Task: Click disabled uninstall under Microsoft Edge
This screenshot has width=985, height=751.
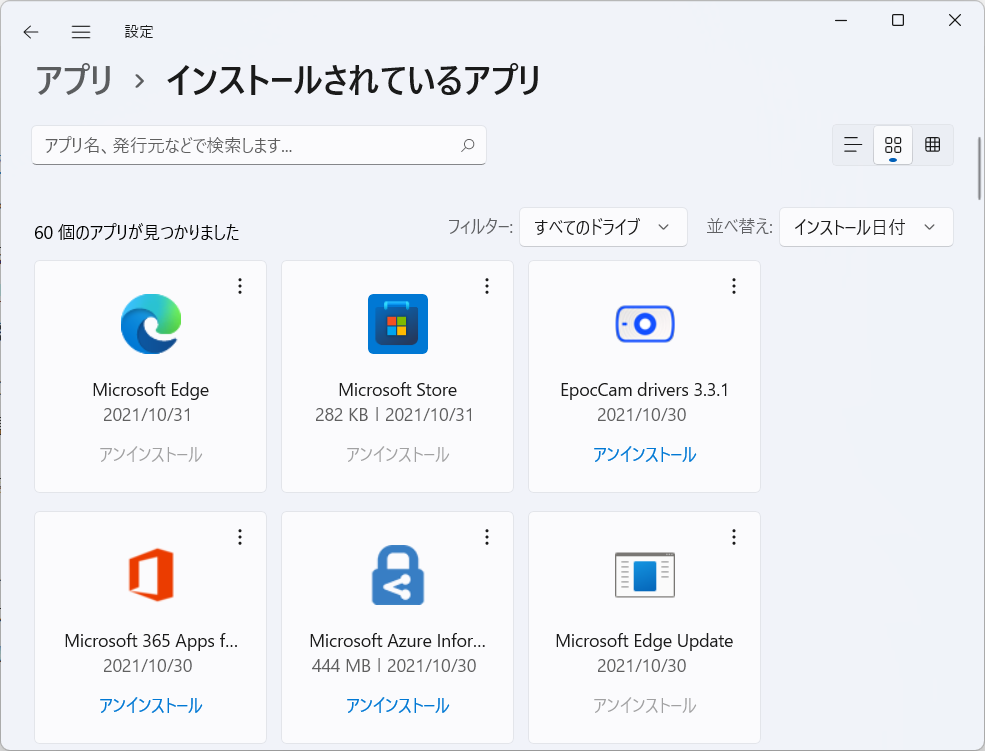Action: (x=151, y=455)
